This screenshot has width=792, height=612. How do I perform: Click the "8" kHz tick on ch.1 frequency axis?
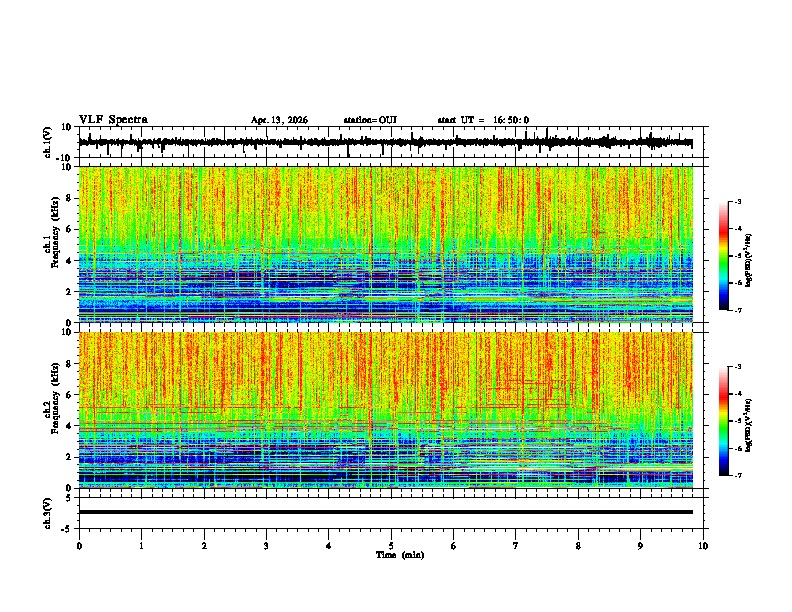point(70,198)
